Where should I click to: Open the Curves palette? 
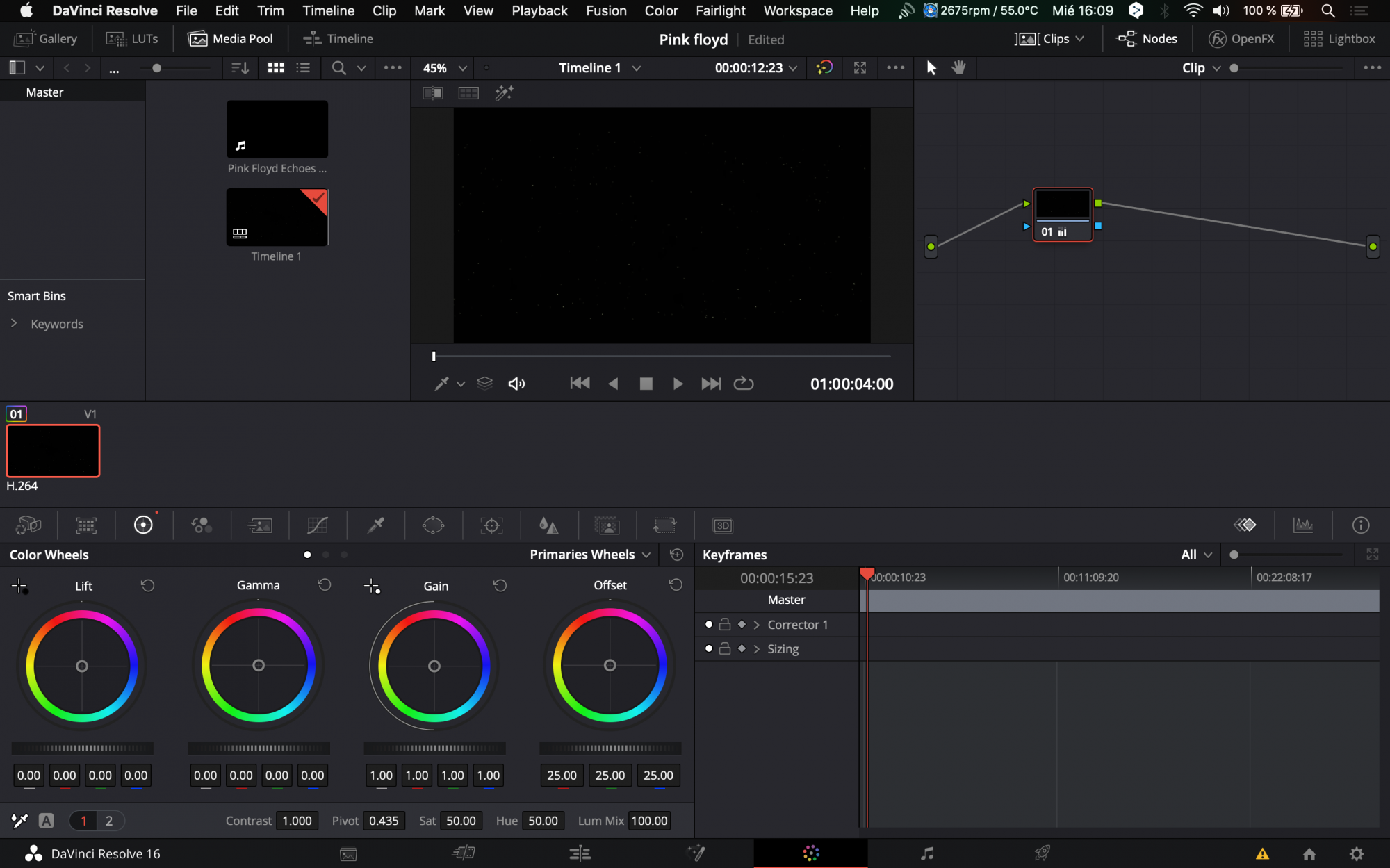tap(318, 525)
